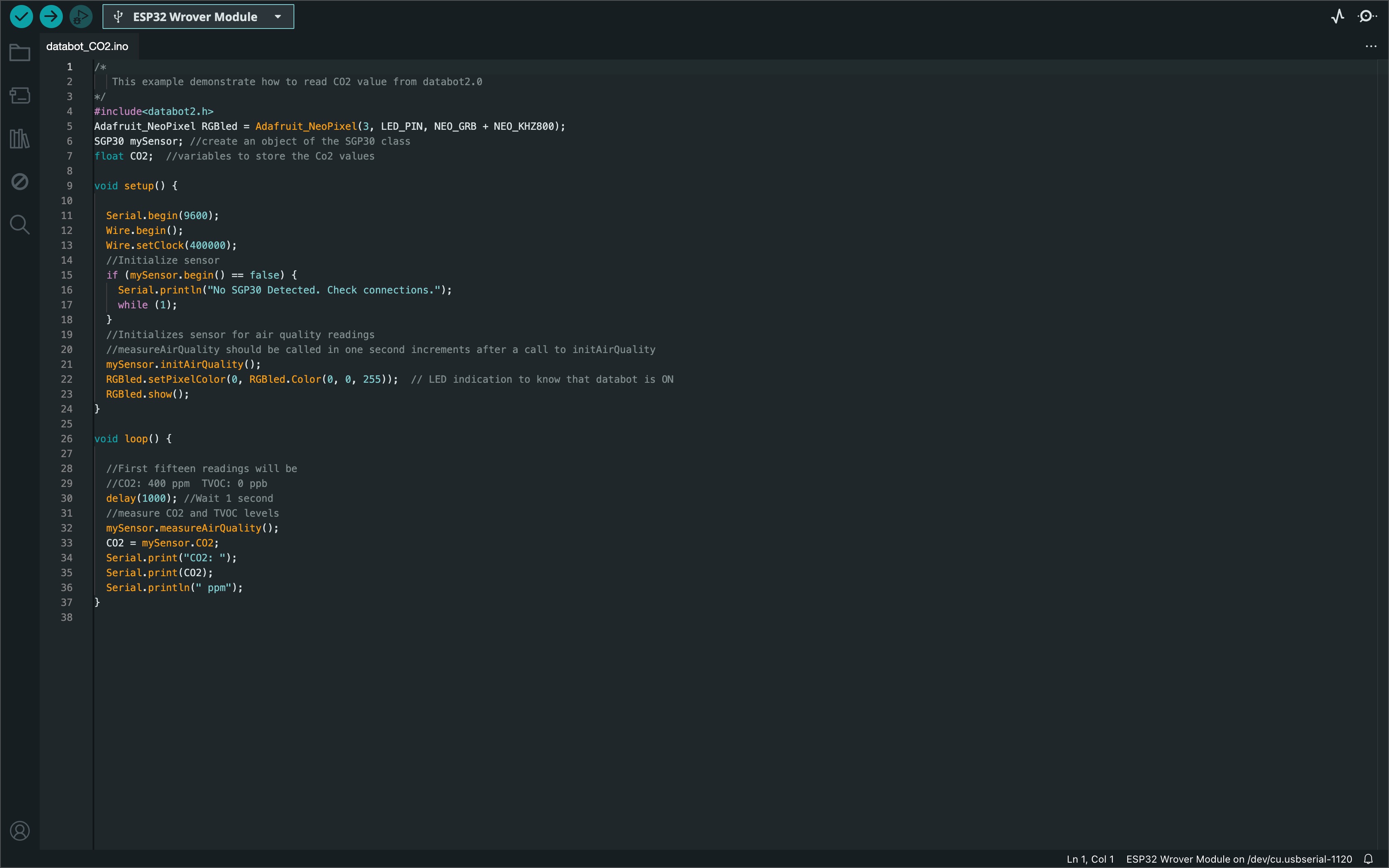
Task: Click the float CO2 declaration
Action: point(124,156)
